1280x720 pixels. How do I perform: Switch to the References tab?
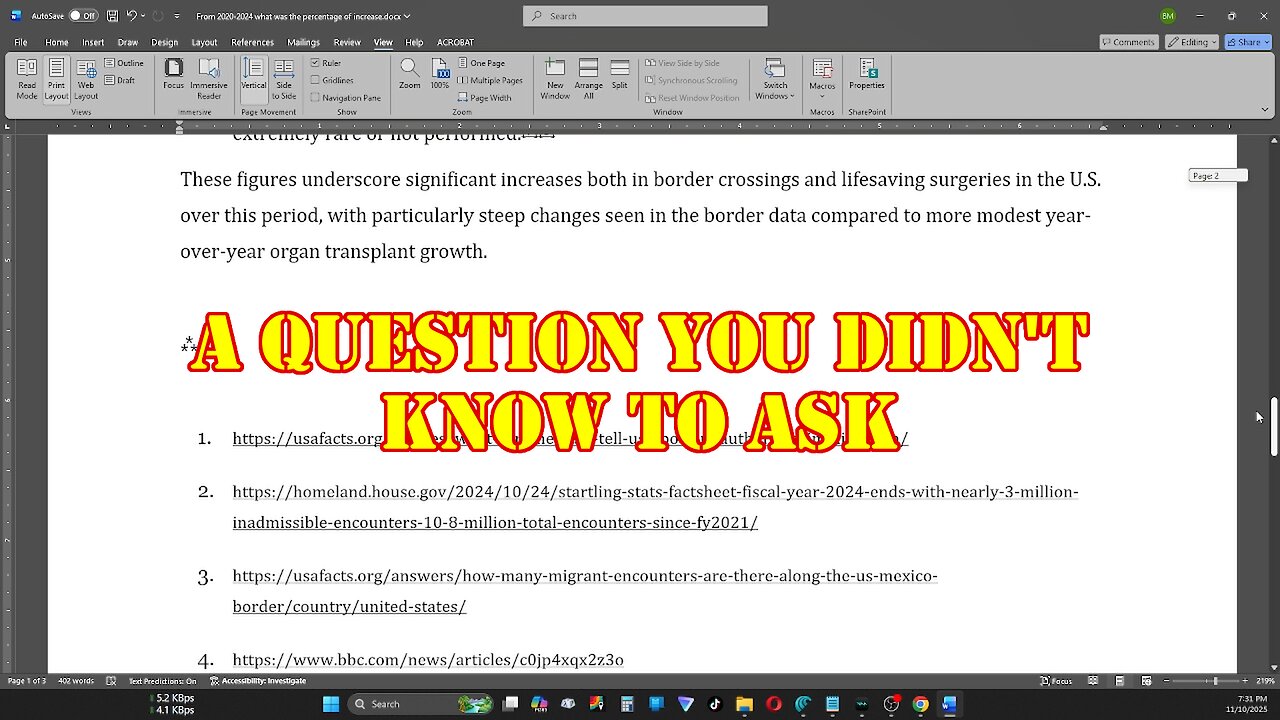pos(252,42)
